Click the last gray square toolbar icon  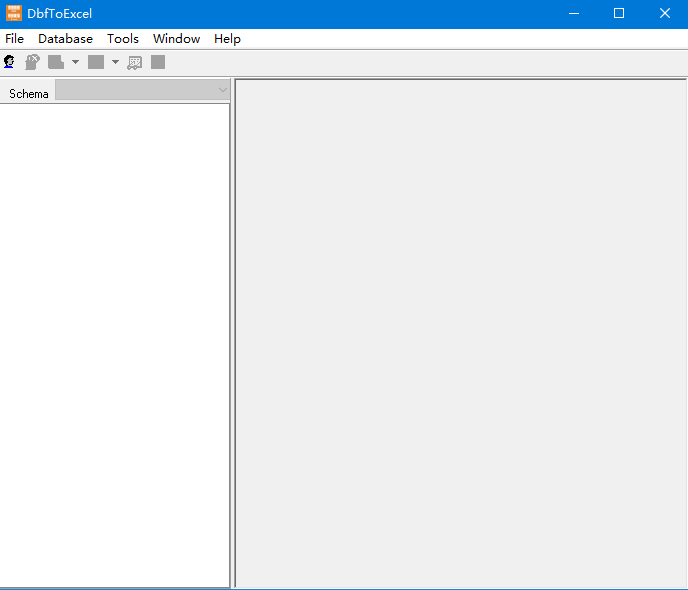tap(158, 62)
